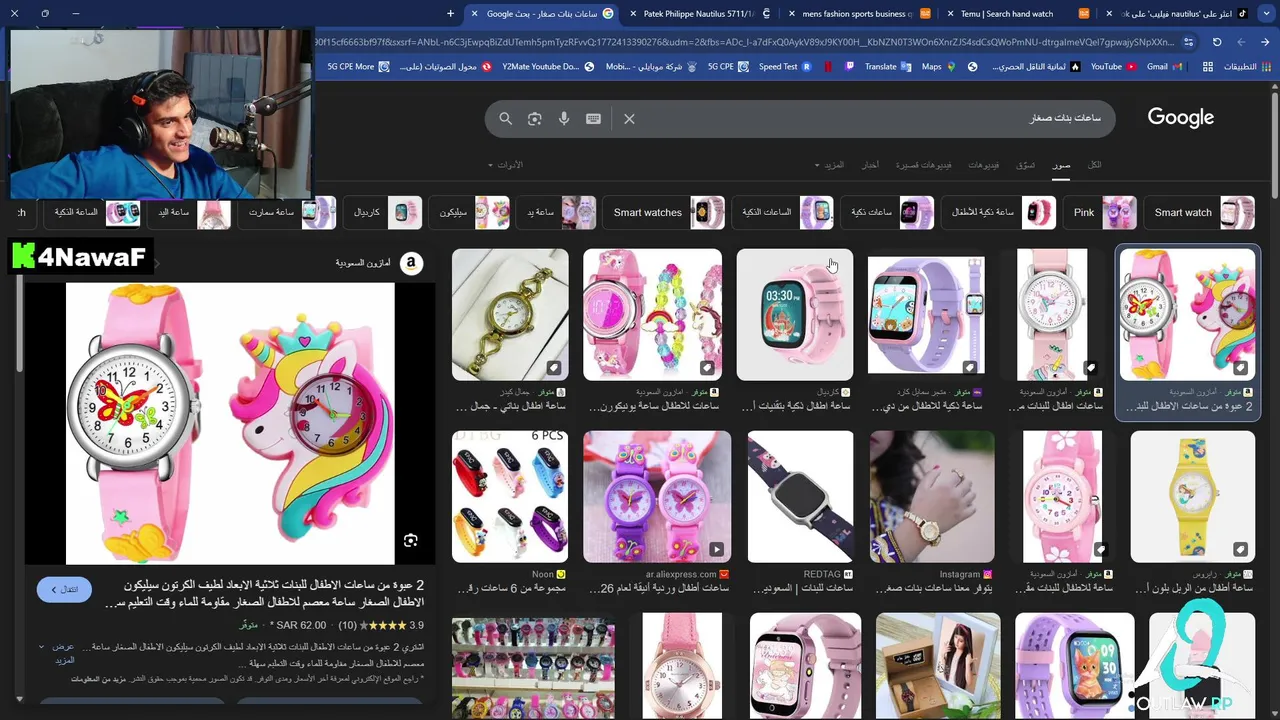Click the 'ساعة ذكية للأطفال' filter chip
The width and height of the screenshot is (1280, 720).
click(1000, 213)
